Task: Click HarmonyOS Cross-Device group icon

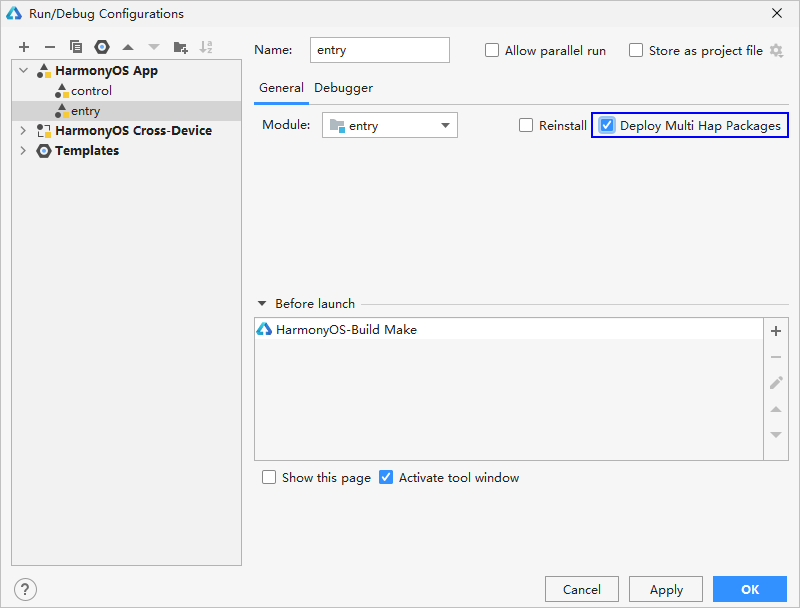Action: click(44, 131)
